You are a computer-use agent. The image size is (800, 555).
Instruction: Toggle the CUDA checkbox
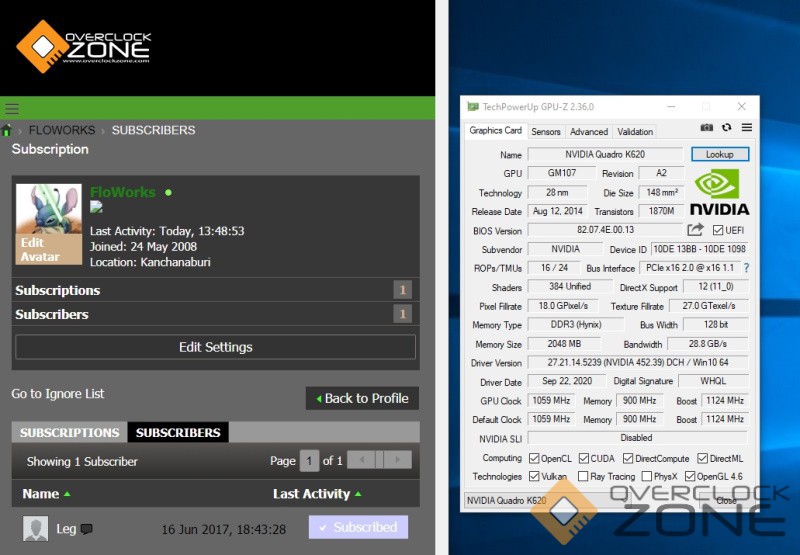[584, 458]
